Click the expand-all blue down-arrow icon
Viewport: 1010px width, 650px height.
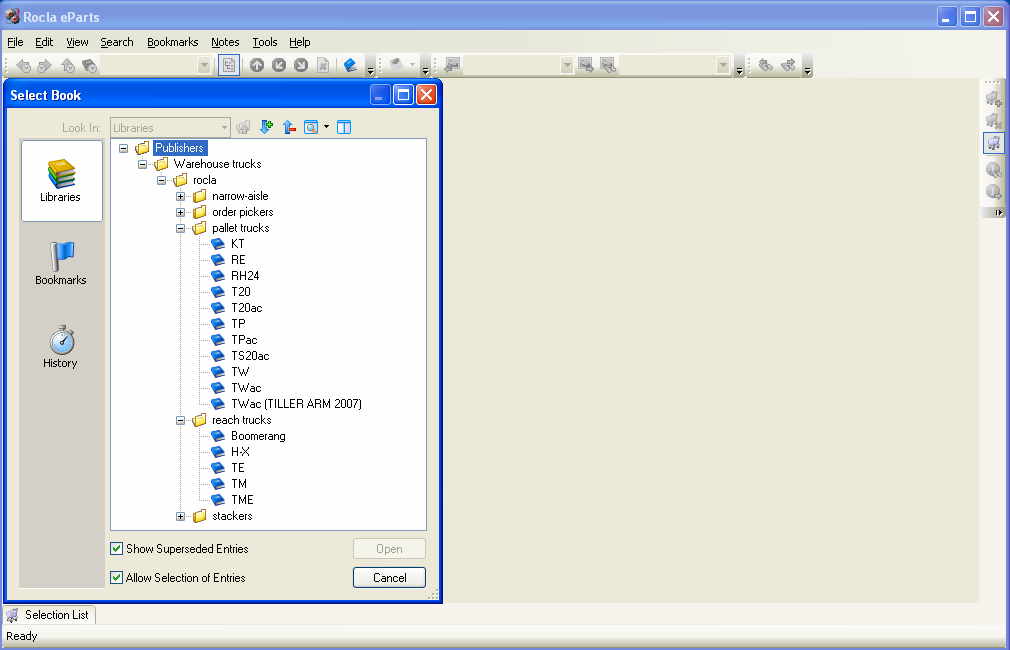266,127
